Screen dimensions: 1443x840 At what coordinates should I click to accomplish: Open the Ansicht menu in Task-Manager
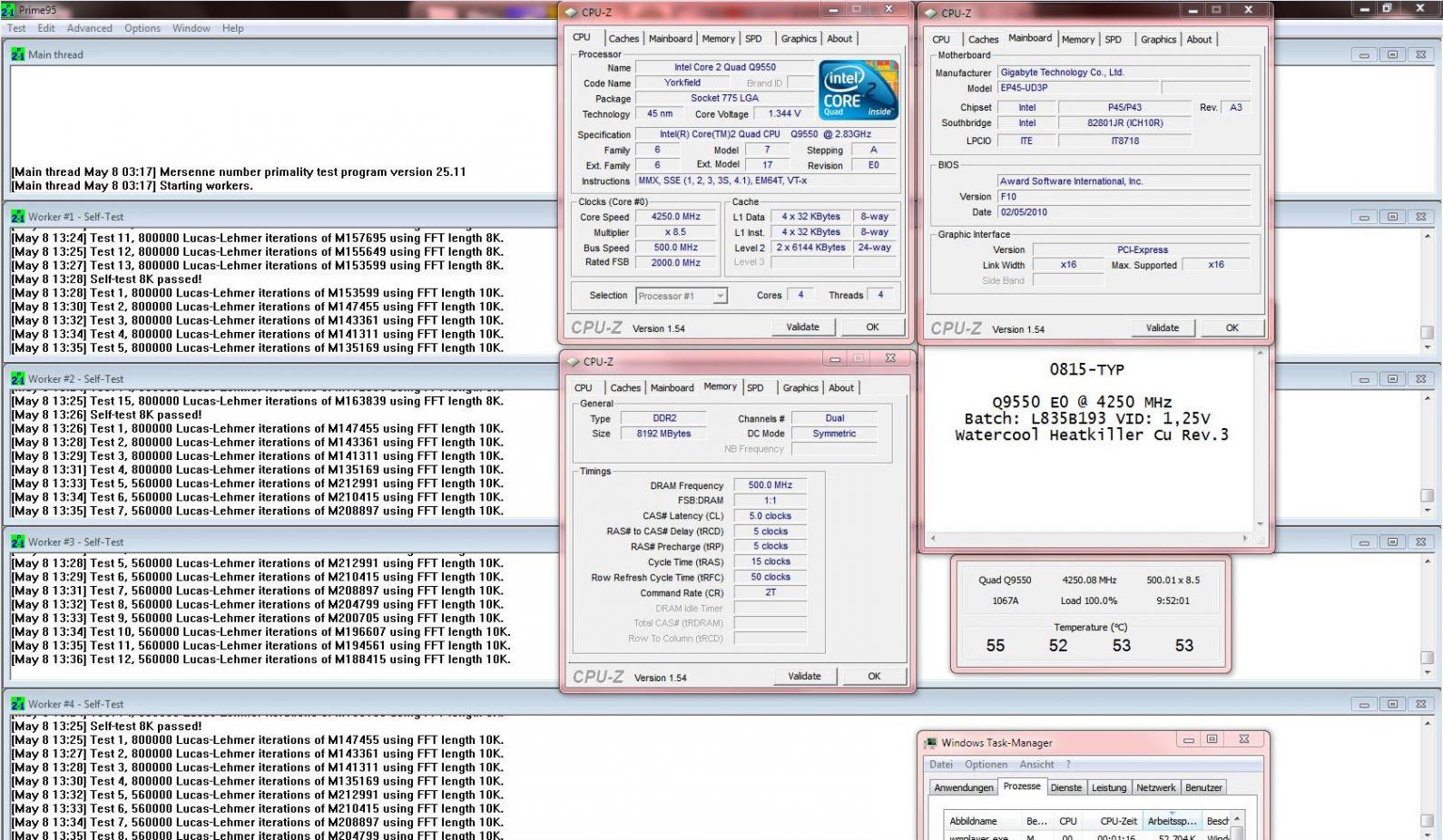tap(1036, 765)
